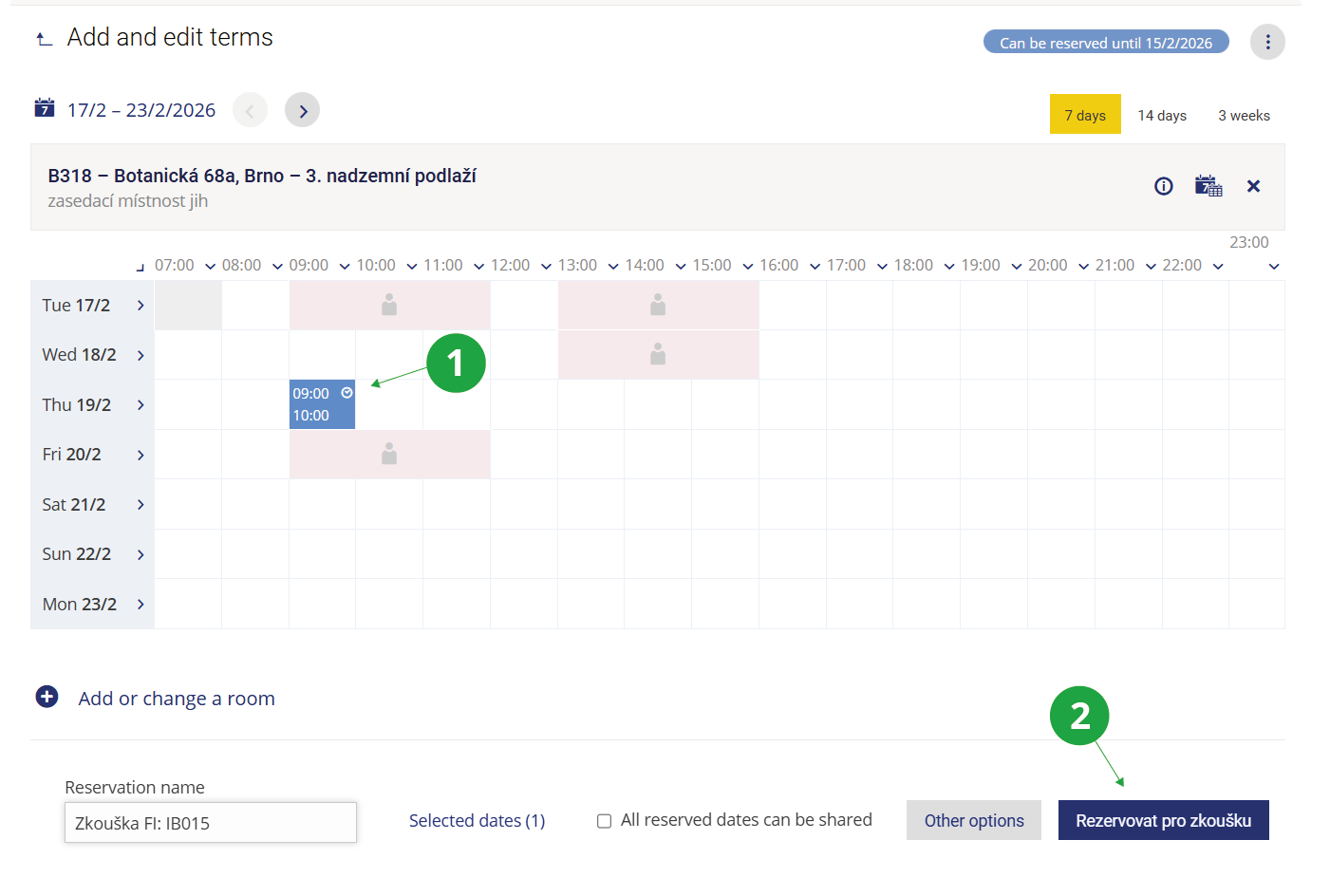Open the three-dot options menu
This screenshot has width=1330, height=896.
pyautogui.click(x=1266, y=43)
